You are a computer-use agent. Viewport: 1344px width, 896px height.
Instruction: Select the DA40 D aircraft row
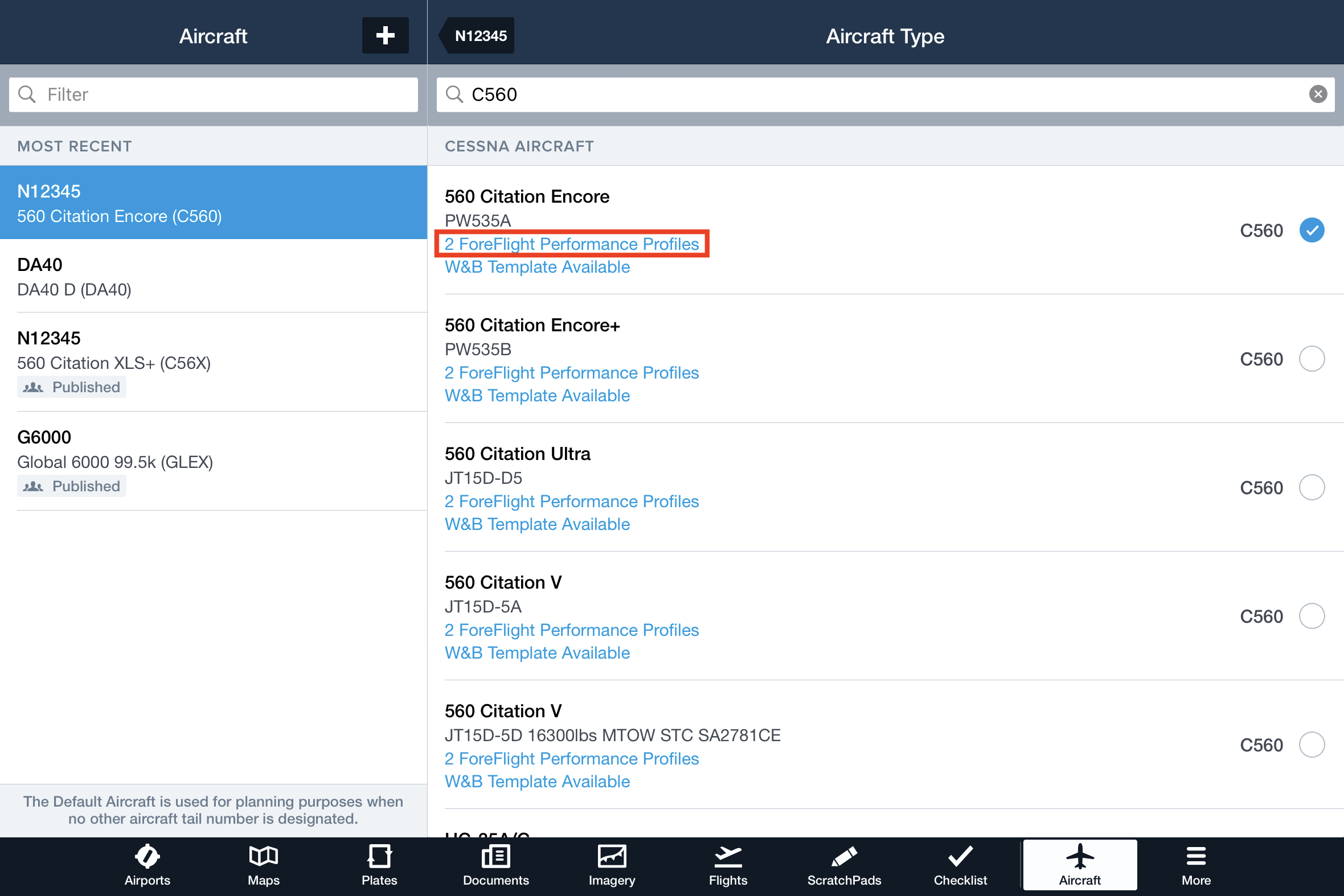(213, 276)
